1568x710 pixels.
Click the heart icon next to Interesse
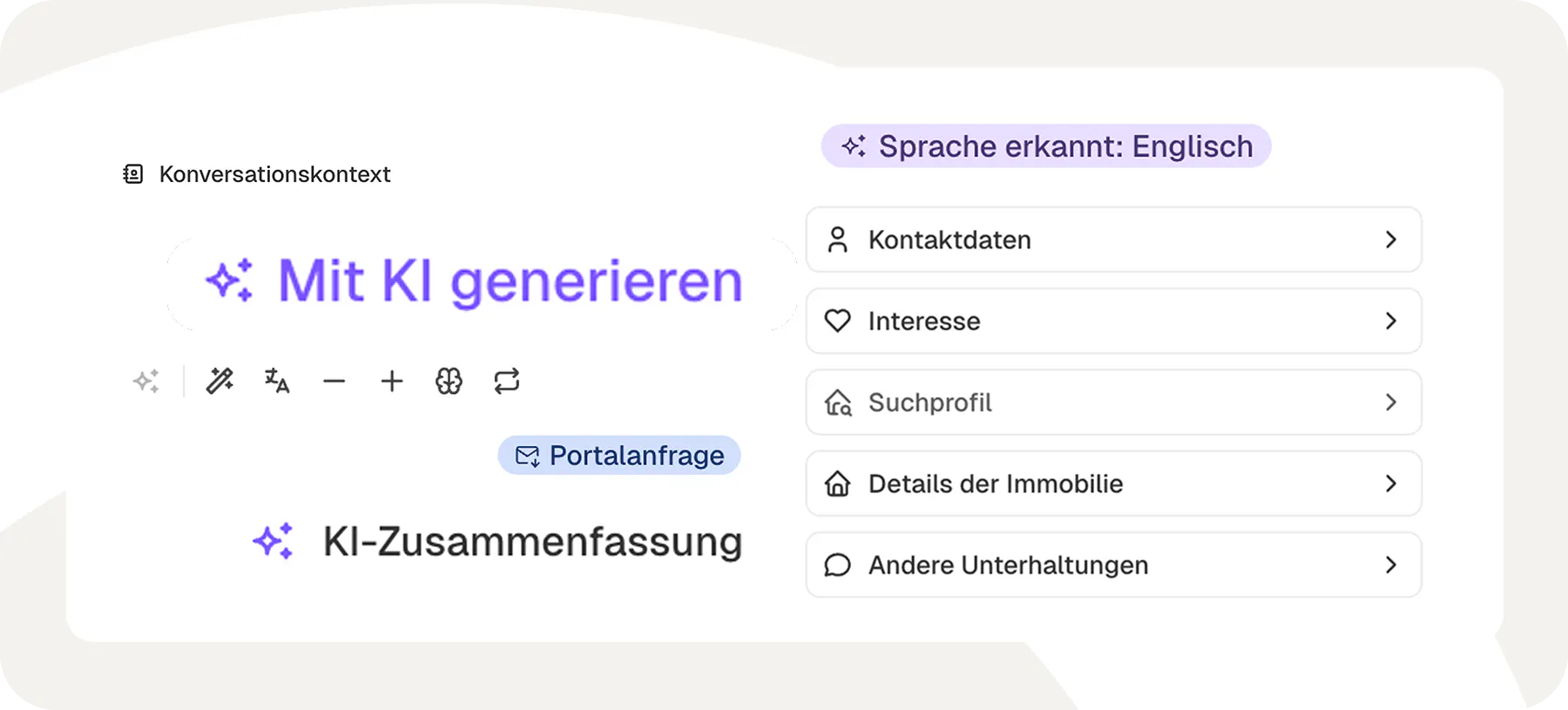(x=838, y=321)
